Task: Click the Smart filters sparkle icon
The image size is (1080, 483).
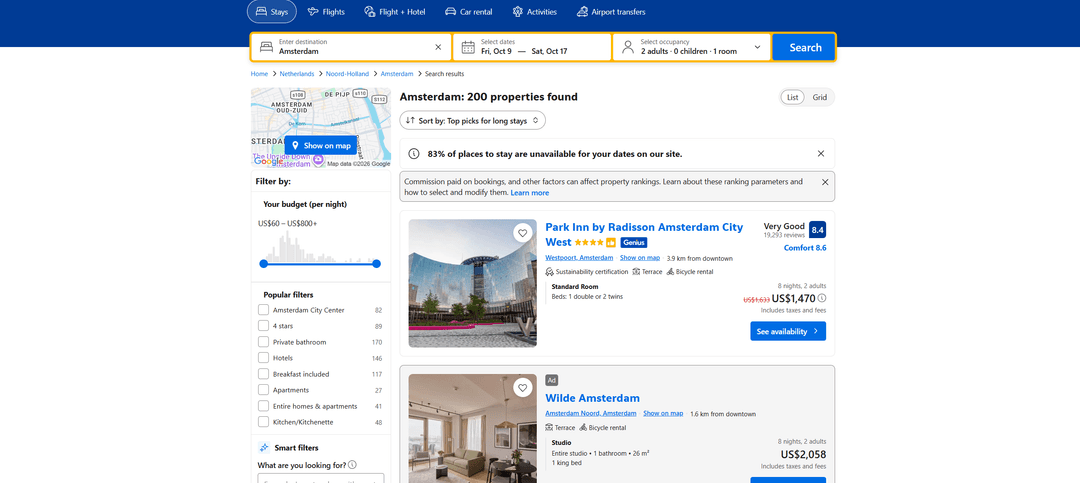Action: [x=264, y=447]
